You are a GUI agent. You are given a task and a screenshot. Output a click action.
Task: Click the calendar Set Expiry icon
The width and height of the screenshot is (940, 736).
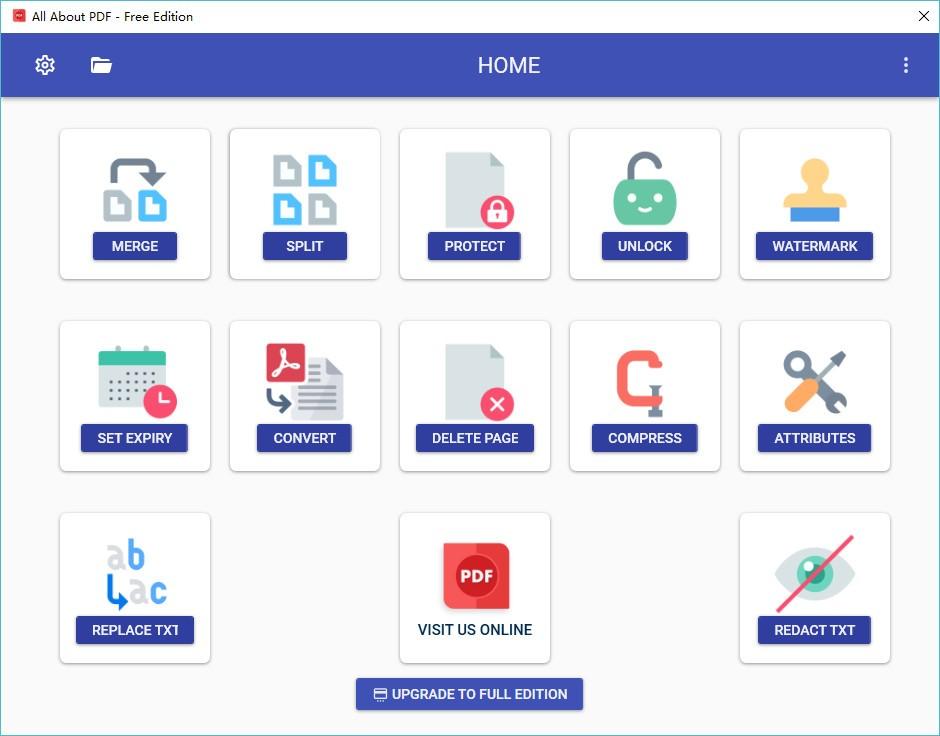[x=135, y=380]
